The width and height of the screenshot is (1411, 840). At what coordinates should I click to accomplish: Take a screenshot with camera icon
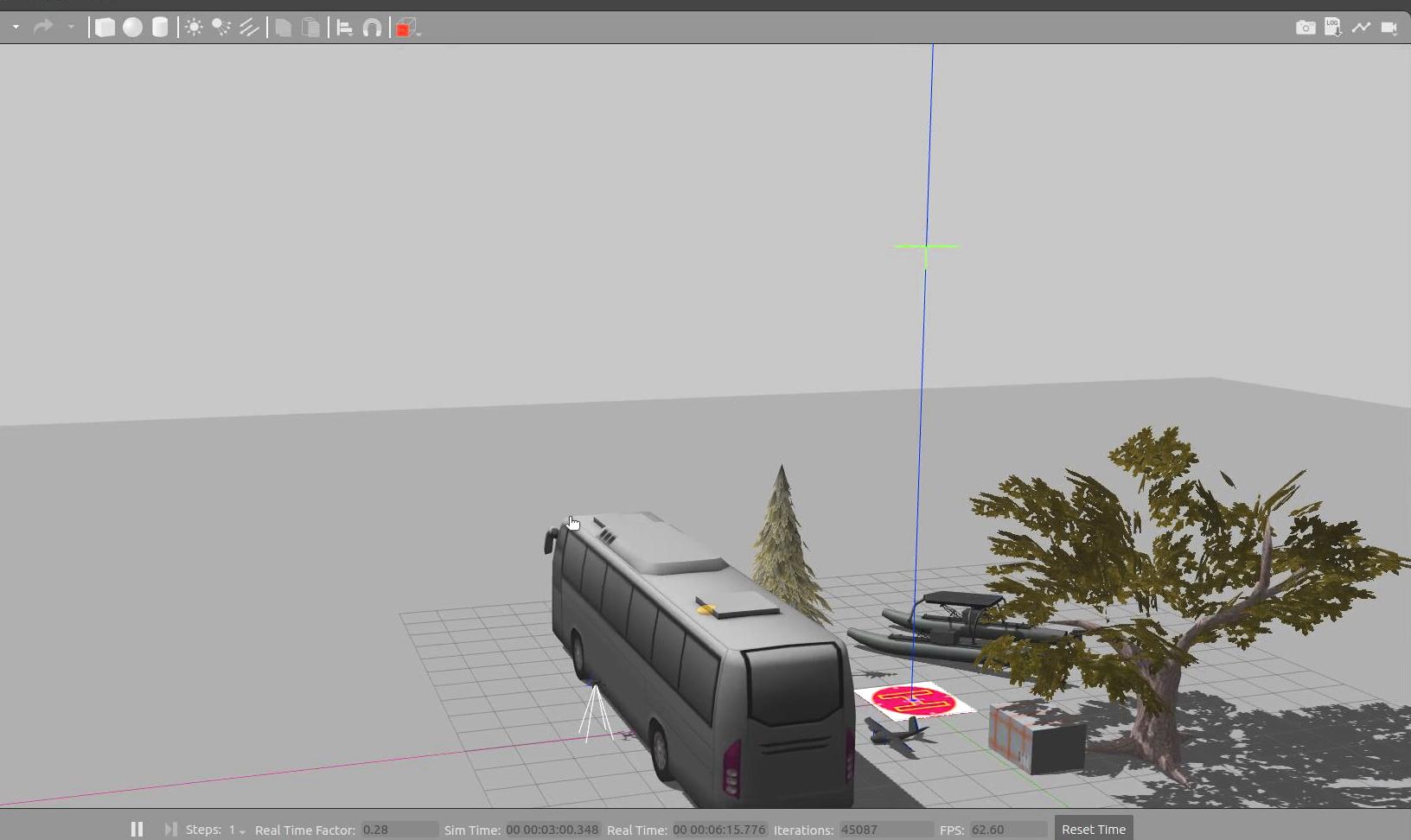pos(1306,28)
